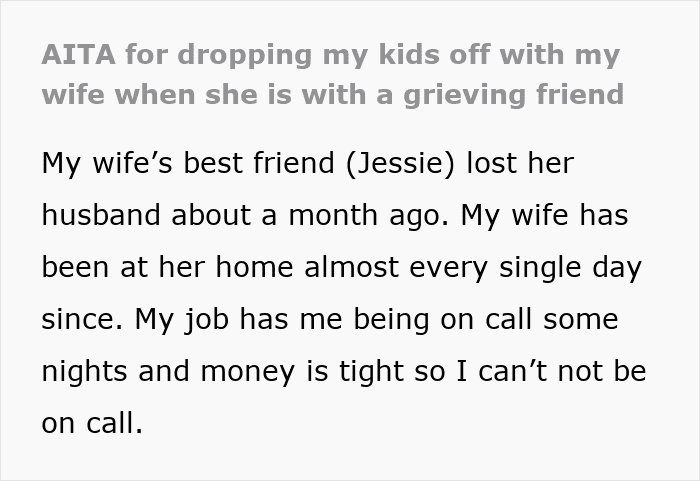Click the final "on call." on the last line

click(93, 423)
